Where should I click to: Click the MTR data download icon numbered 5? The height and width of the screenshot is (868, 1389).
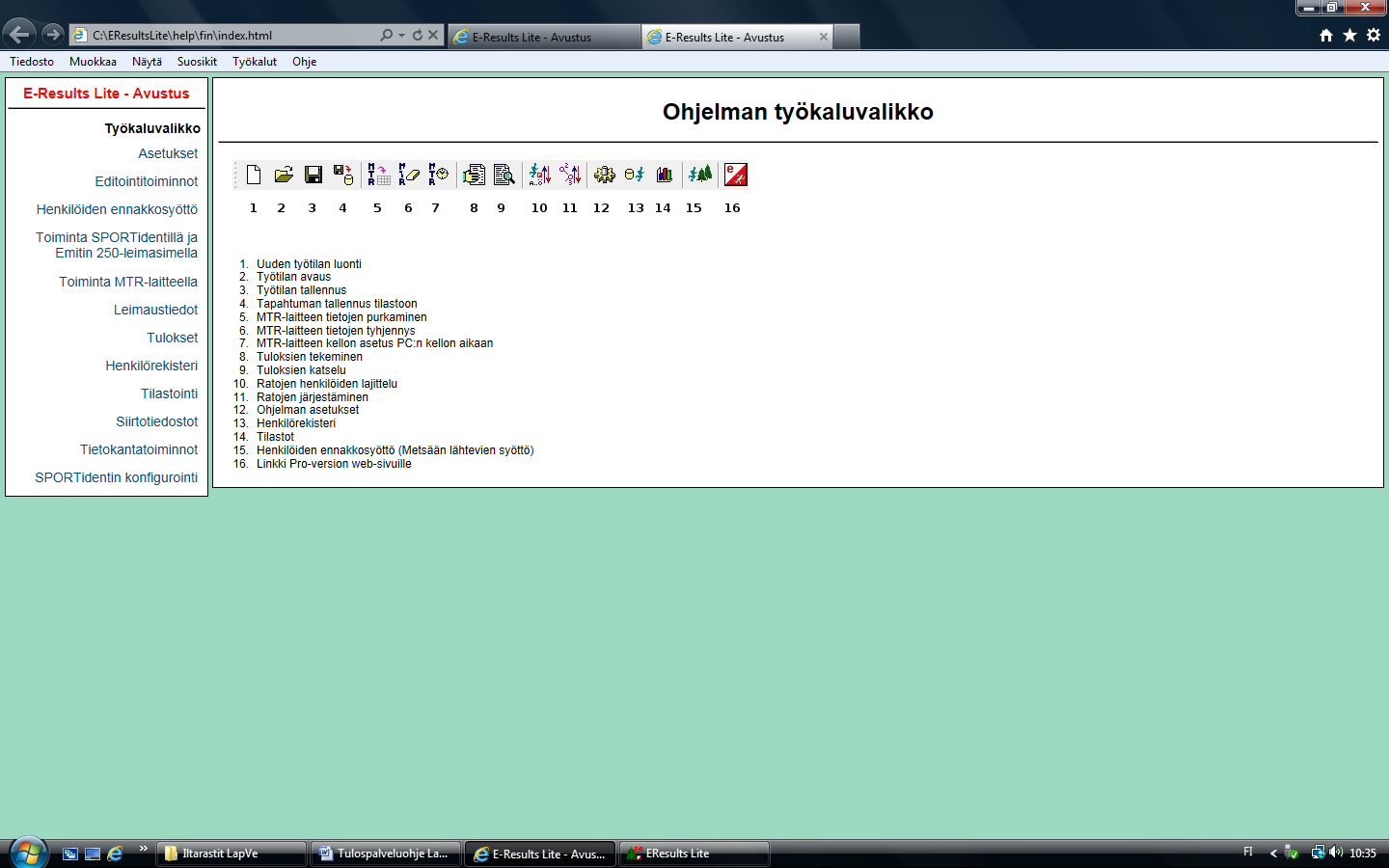click(379, 175)
